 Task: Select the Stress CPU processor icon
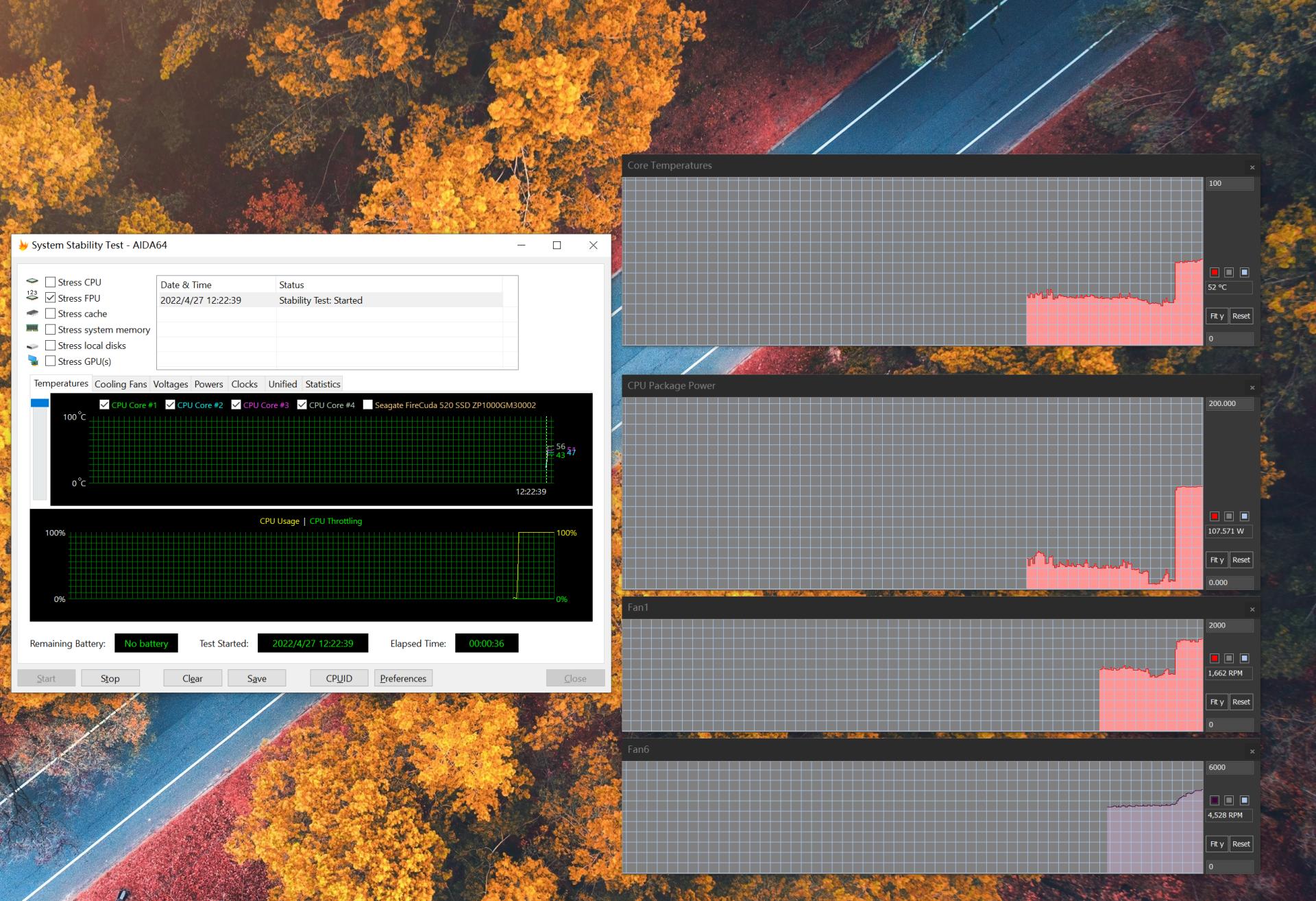[32, 282]
